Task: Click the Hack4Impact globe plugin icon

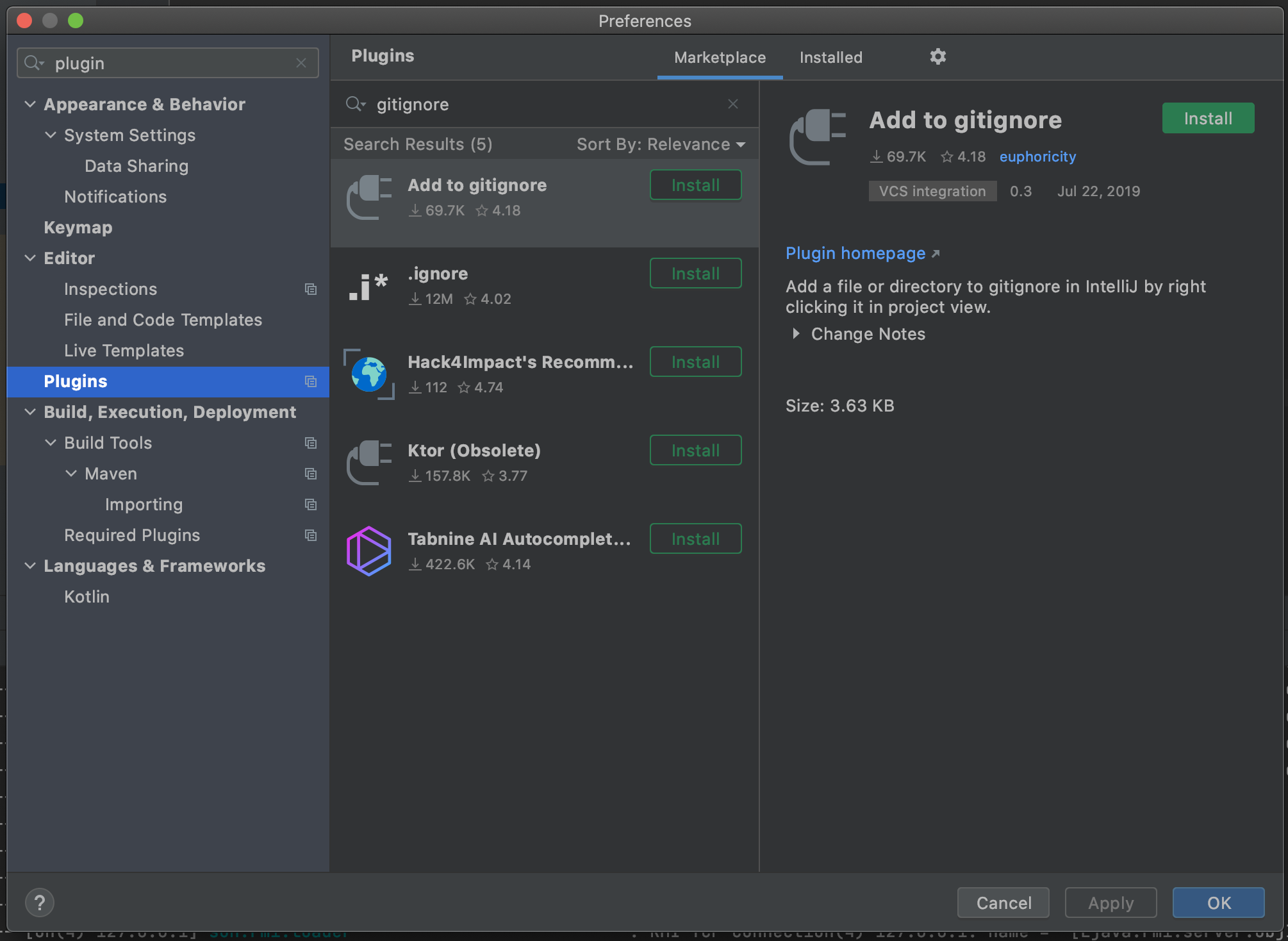Action: tap(368, 374)
